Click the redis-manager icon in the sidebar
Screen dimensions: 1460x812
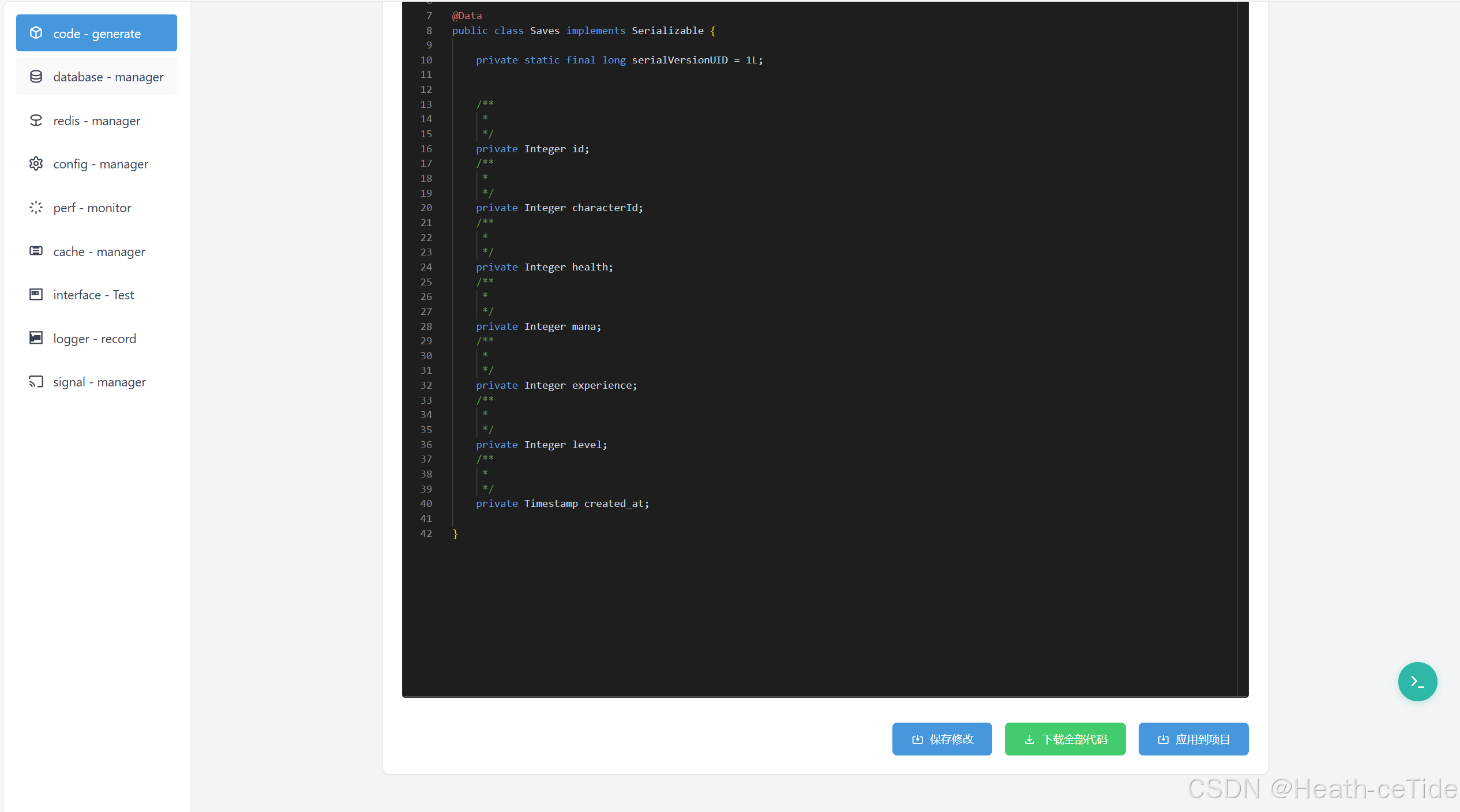[36, 121]
